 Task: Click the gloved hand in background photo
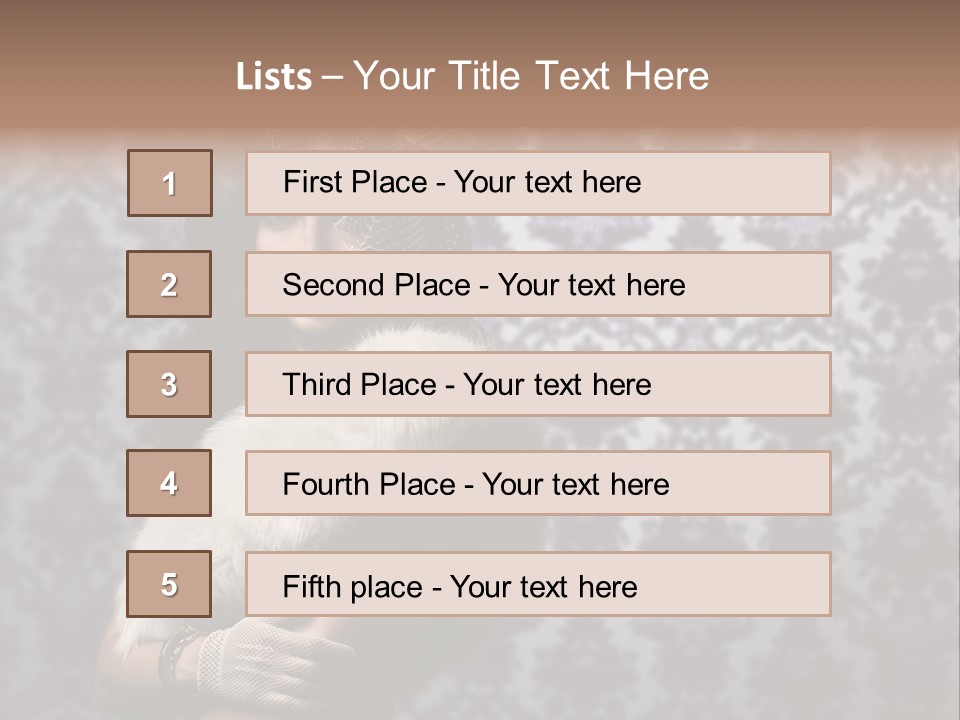click(x=269, y=664)
